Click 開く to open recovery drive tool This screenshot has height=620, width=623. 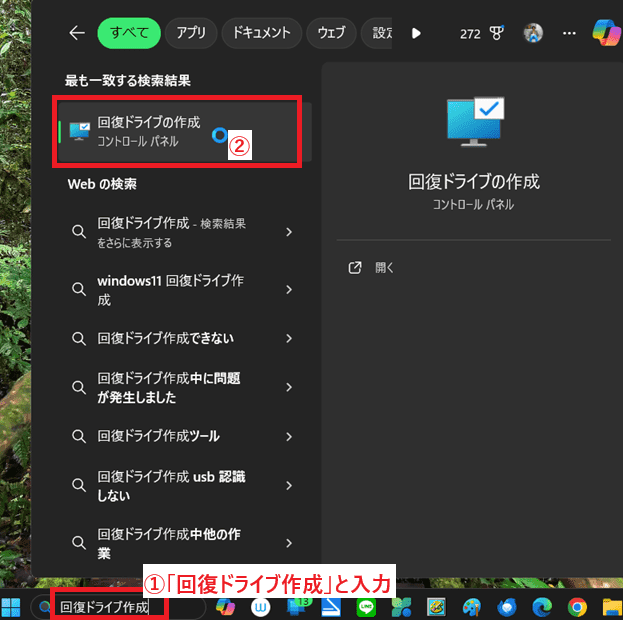[x=384, y=268]
